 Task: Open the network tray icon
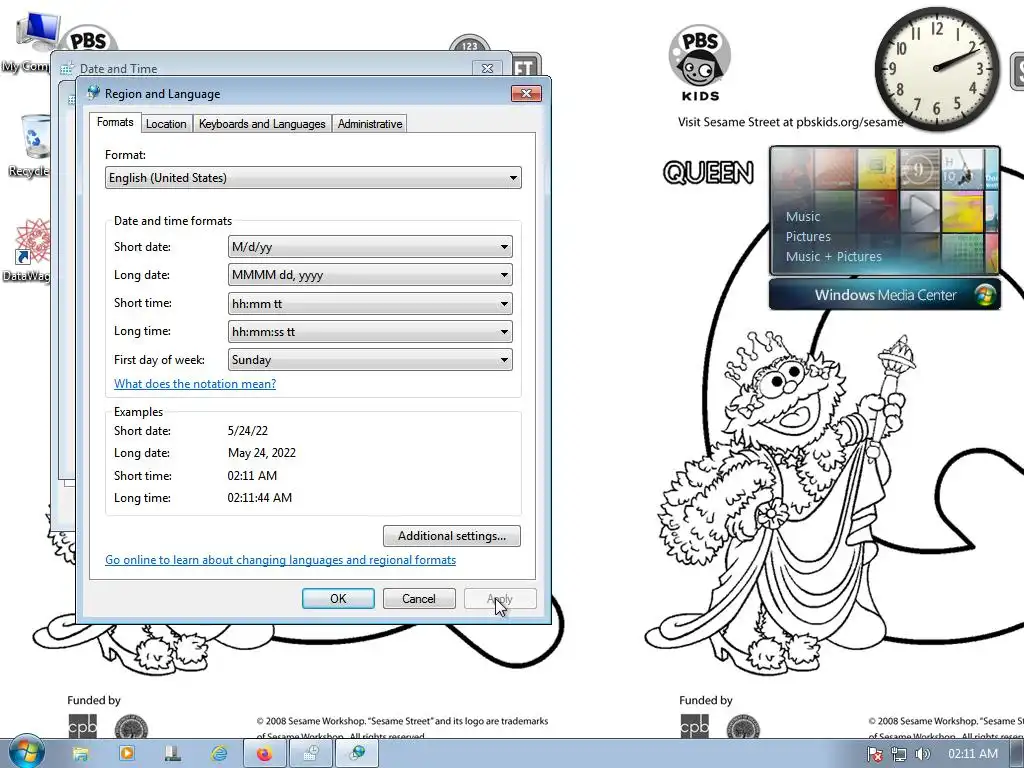tap(899, 754)
